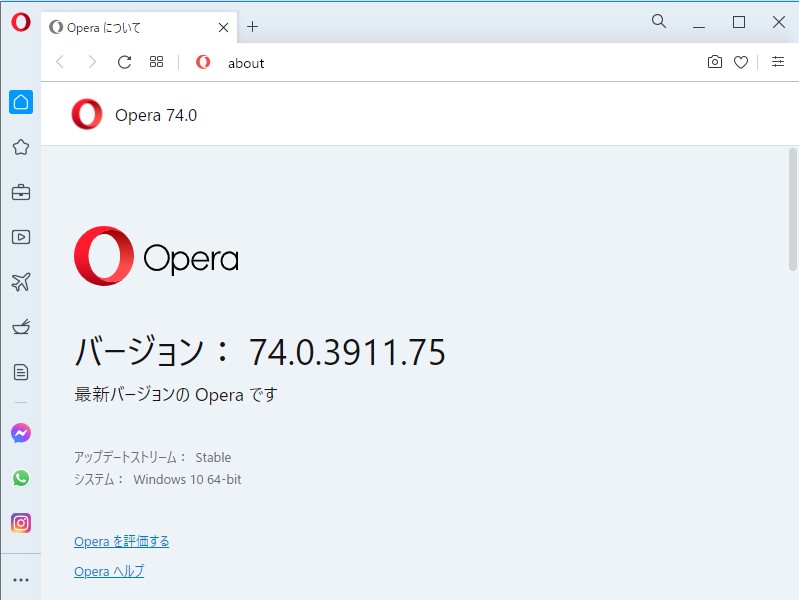Open the news document sidebar icon
This screenshot has width=799, height=600.
coord(21,372)
